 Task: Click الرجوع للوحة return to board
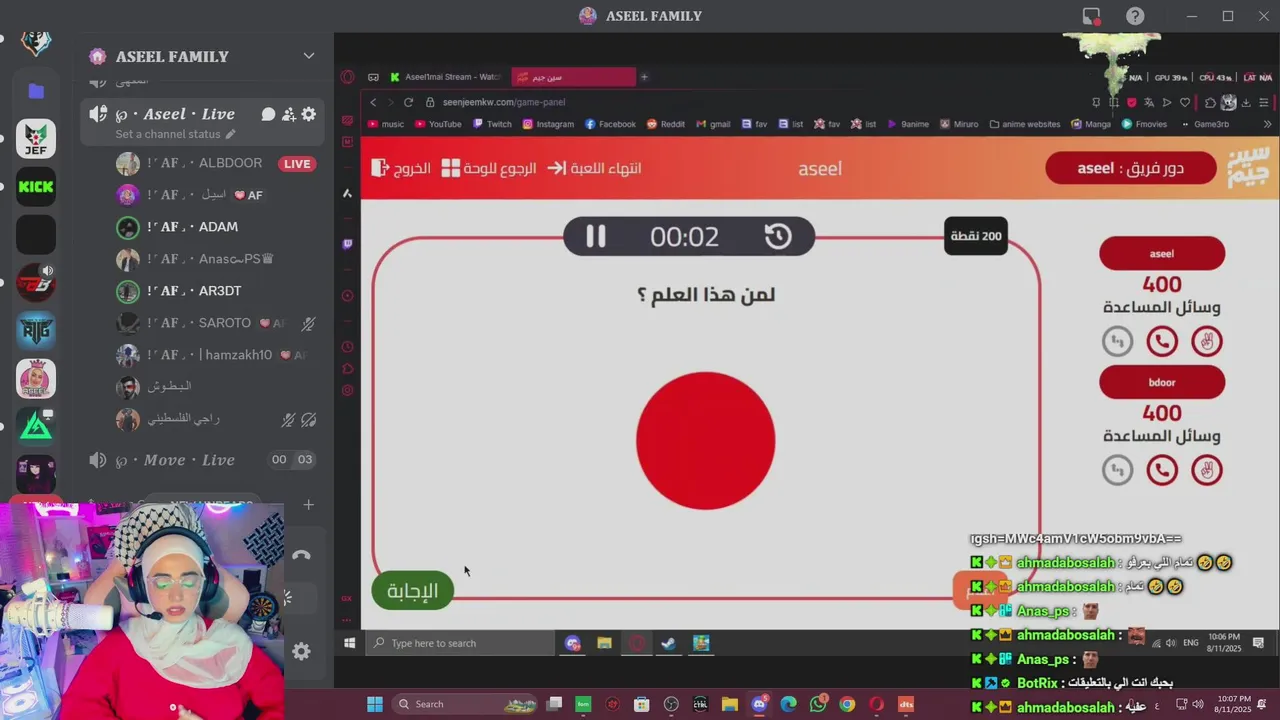point(489,168)
